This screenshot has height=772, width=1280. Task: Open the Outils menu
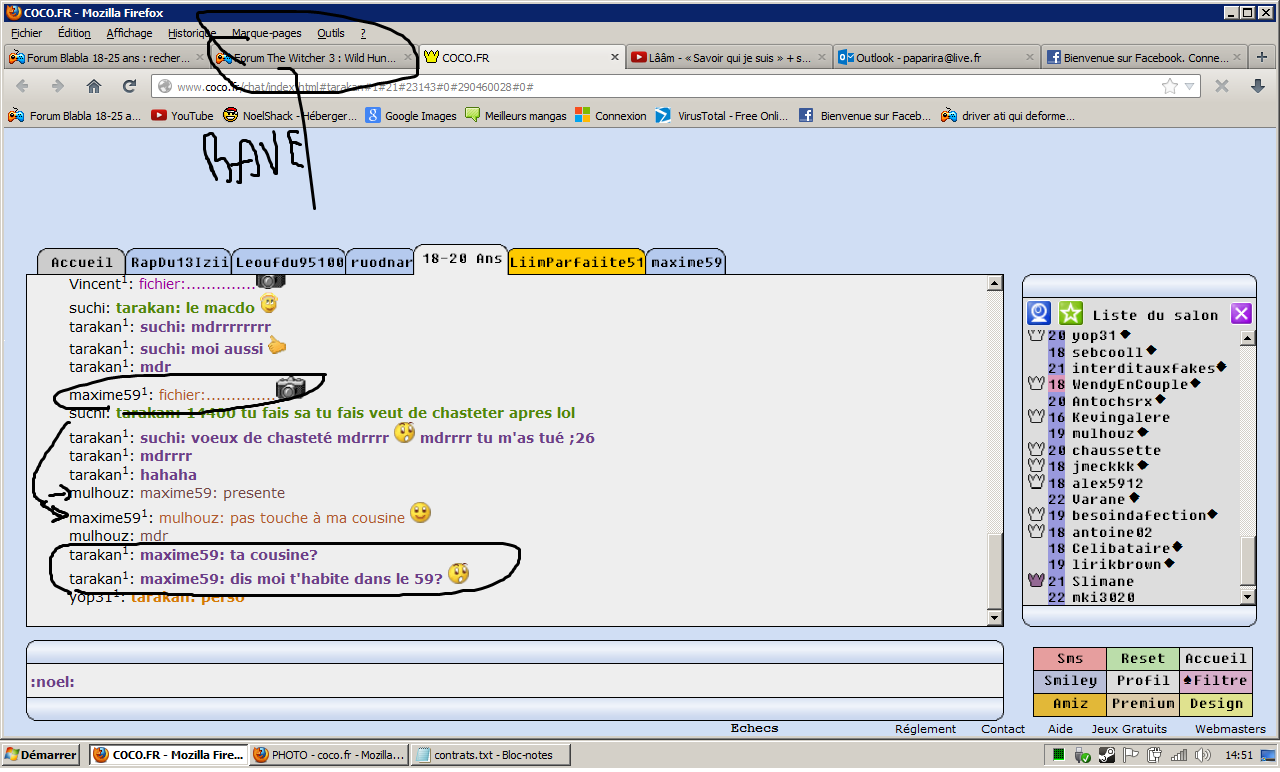pyautogui.click(x=331, y=33)
